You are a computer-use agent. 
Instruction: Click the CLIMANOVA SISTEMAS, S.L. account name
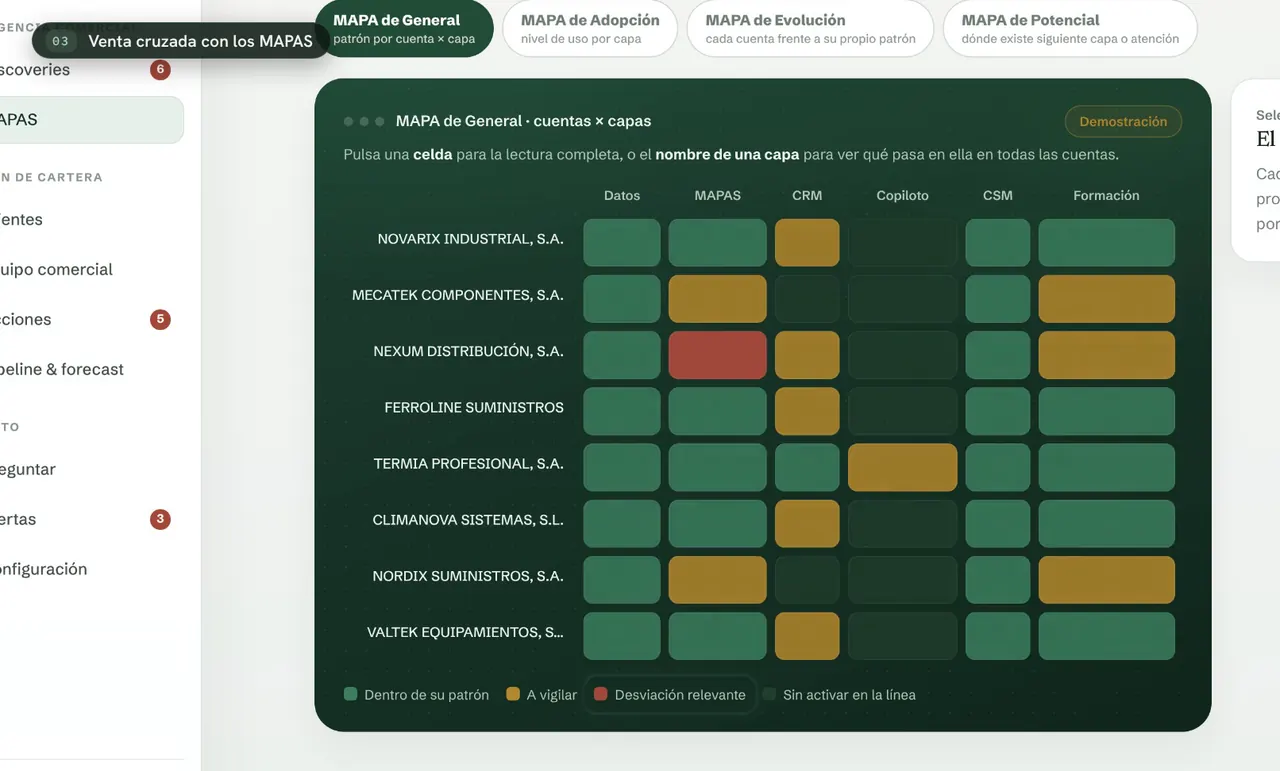point(468,520)
